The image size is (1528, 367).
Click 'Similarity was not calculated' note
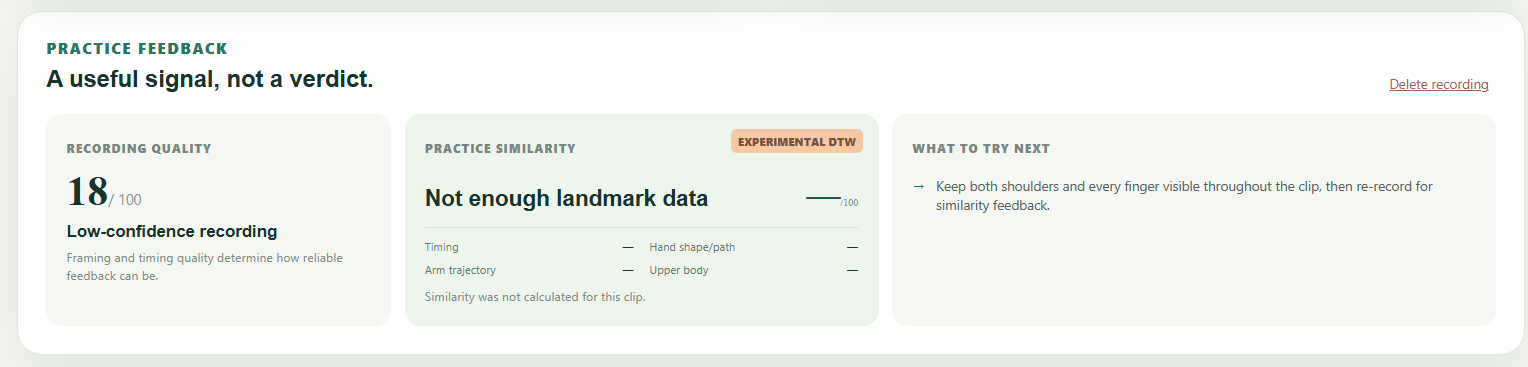(x=535, y=297)
